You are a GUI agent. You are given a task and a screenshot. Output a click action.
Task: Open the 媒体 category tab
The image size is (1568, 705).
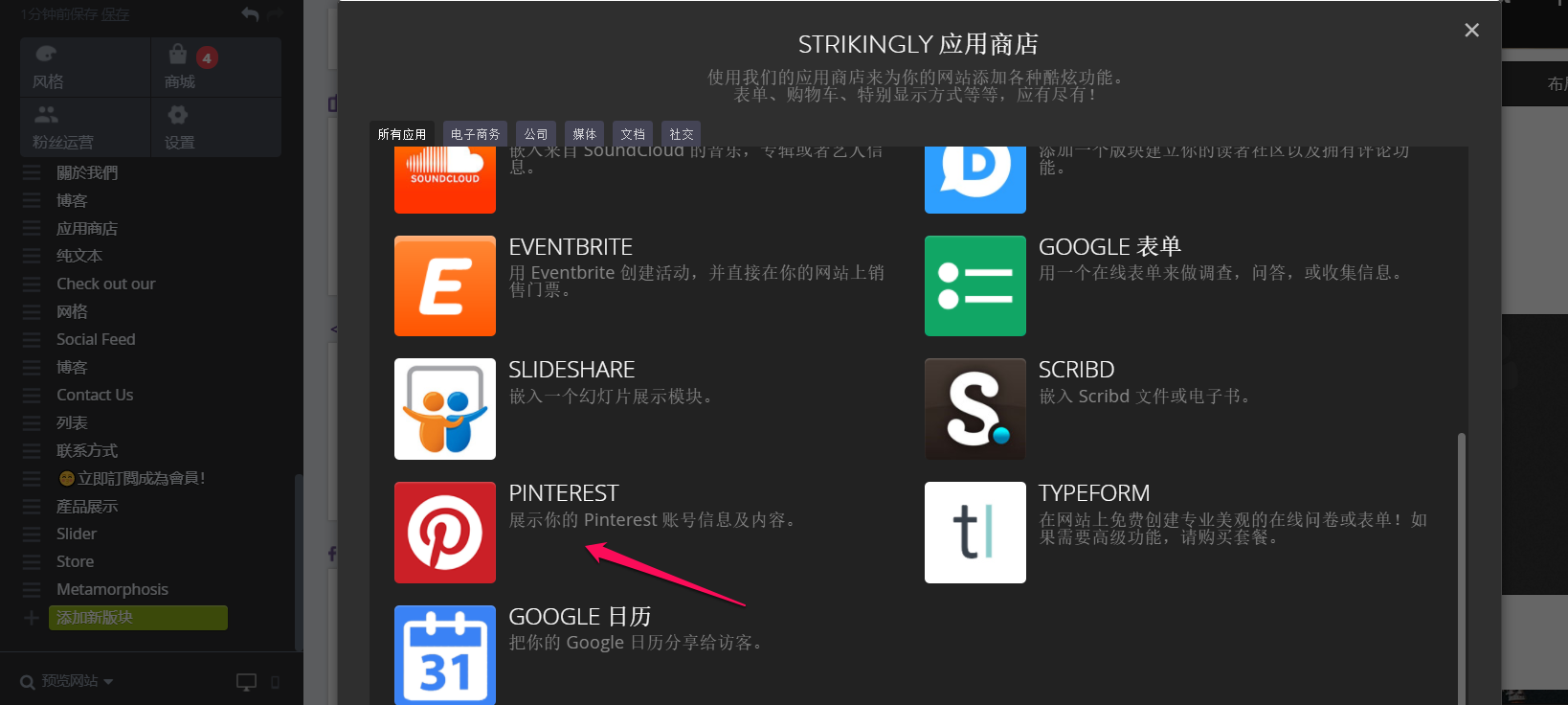[584, 134]
